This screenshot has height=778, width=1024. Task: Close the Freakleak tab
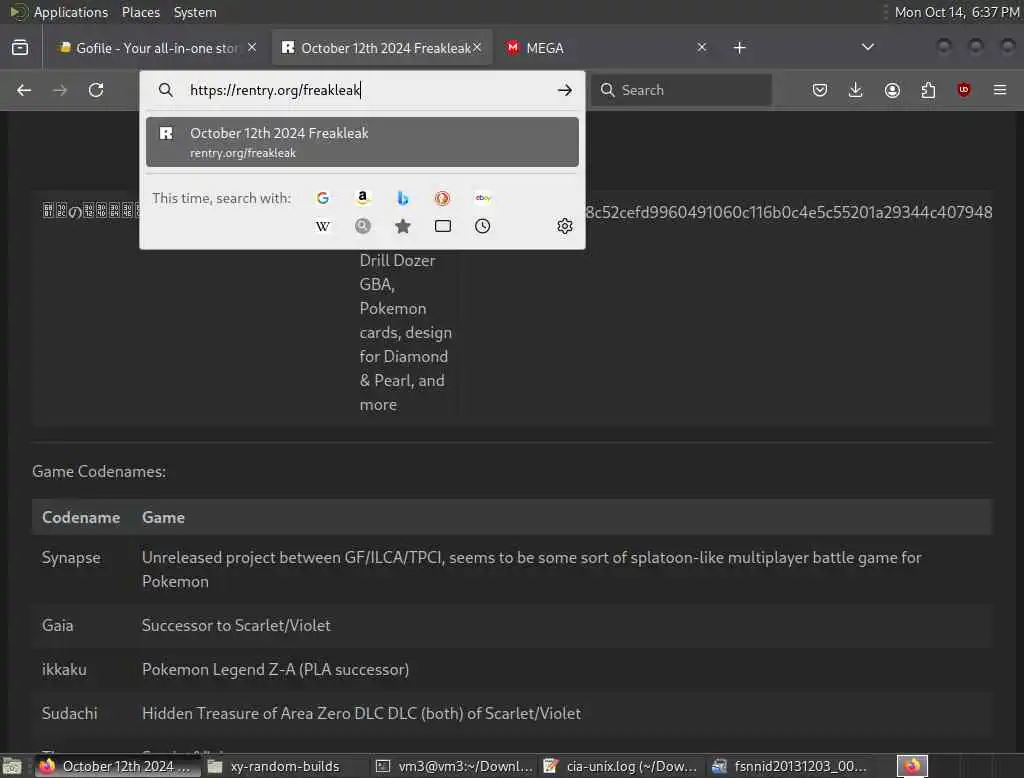tap(477, 48)
